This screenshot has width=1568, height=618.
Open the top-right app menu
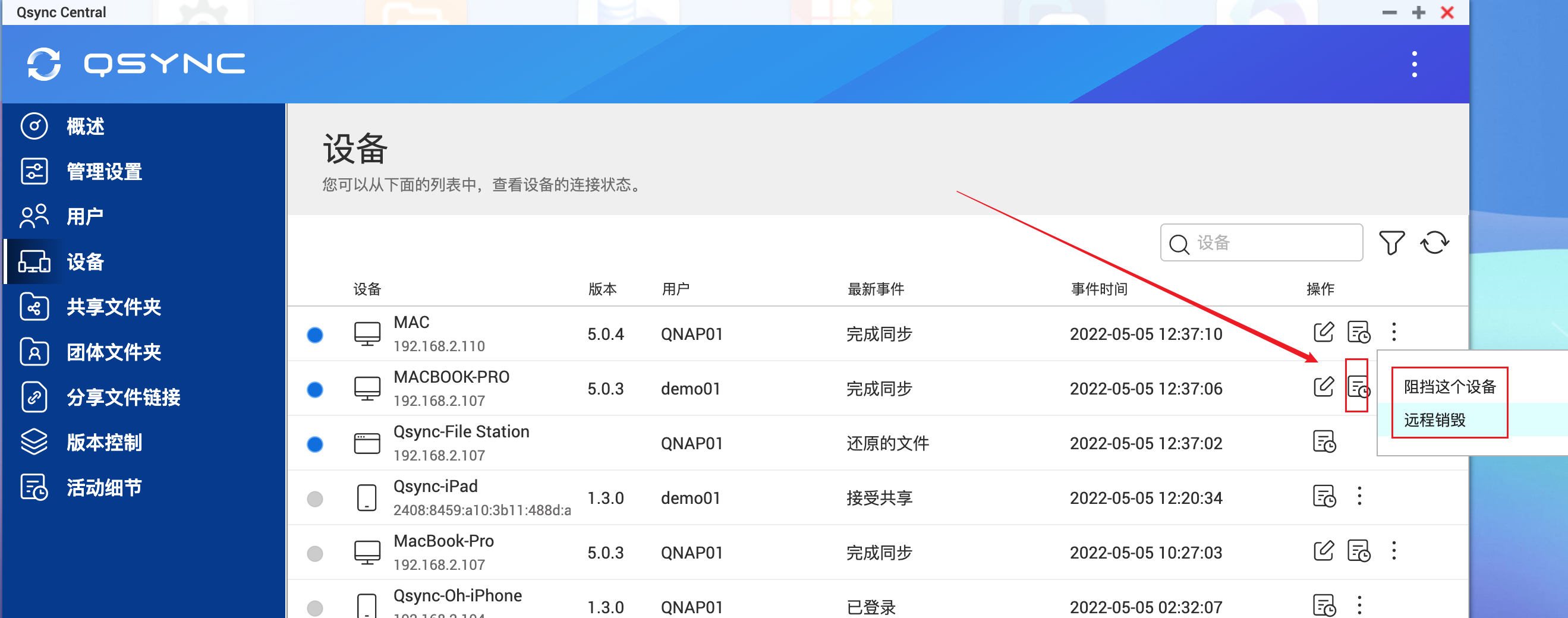[1415, 64]
